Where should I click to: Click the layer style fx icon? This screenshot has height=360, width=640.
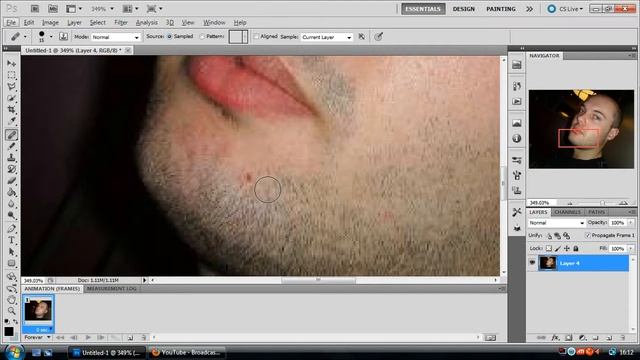[555, 338]
